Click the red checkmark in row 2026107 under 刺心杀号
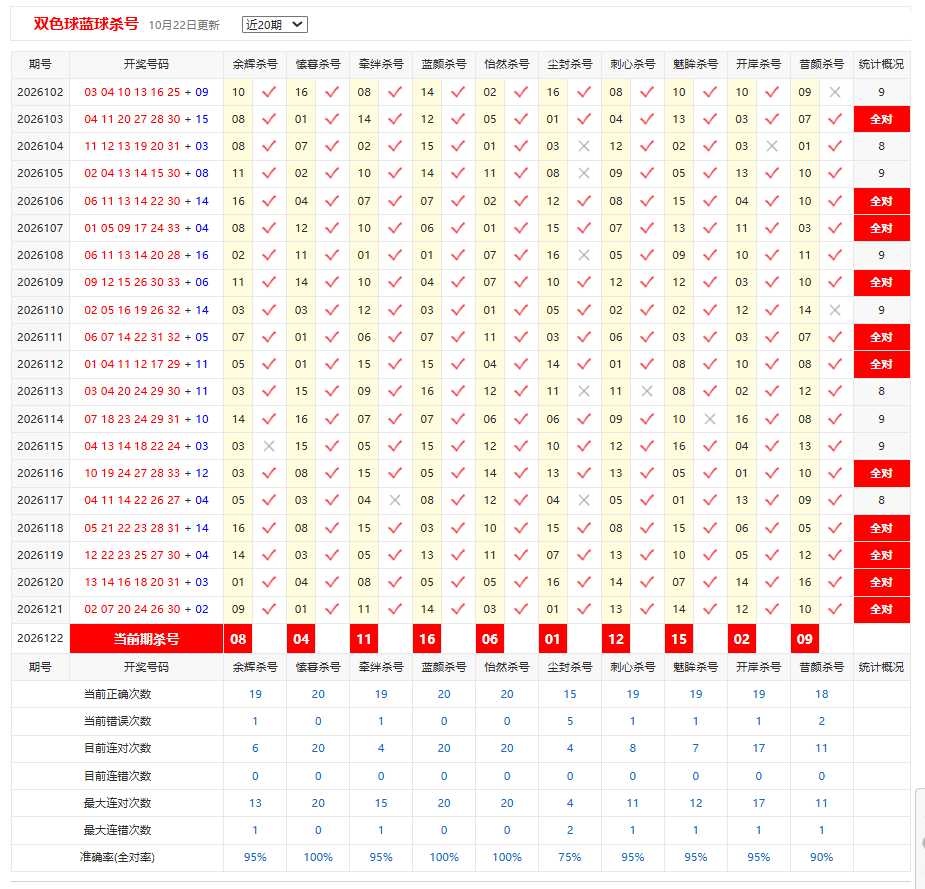 click(x=647, y=228)
